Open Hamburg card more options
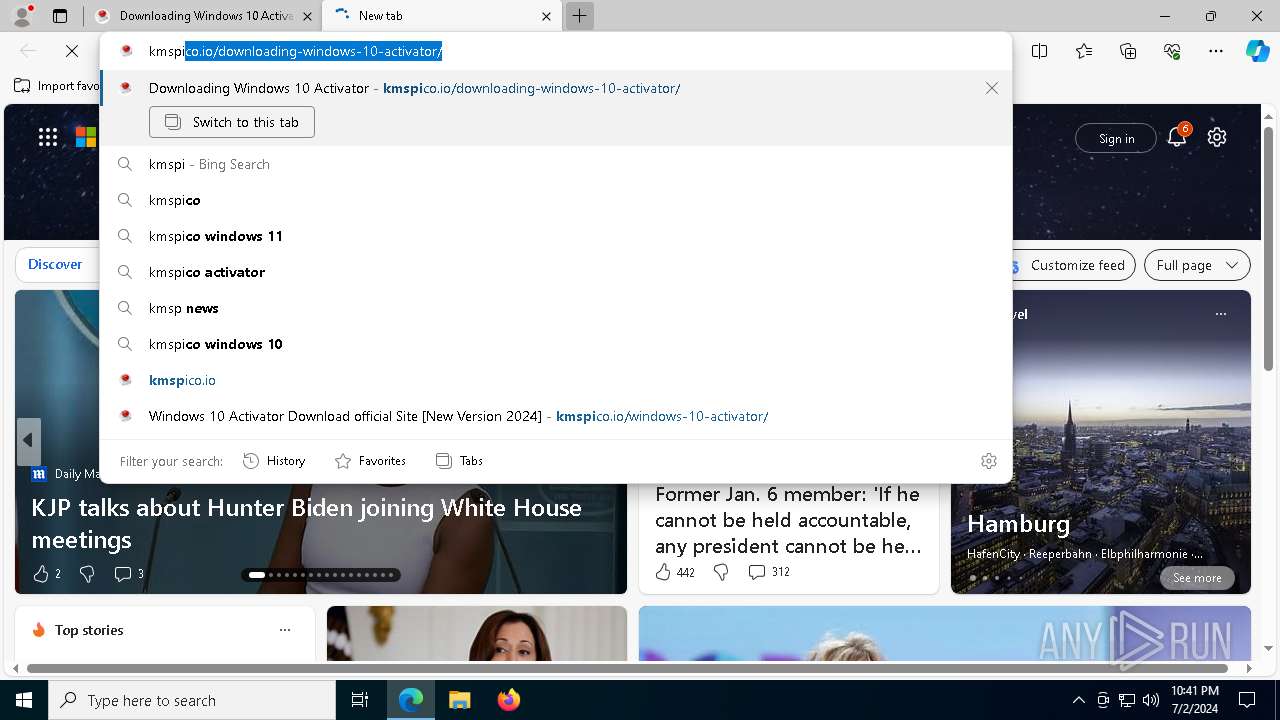The image size is (1280, 720). tap(1220, 314)
